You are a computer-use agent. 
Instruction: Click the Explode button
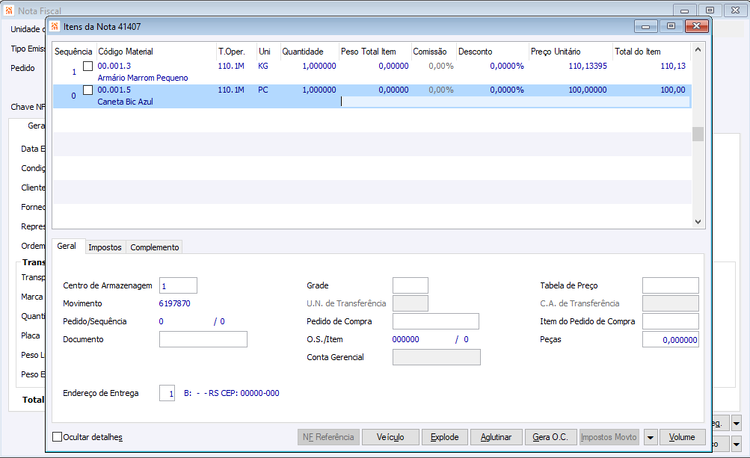point(444,437)
